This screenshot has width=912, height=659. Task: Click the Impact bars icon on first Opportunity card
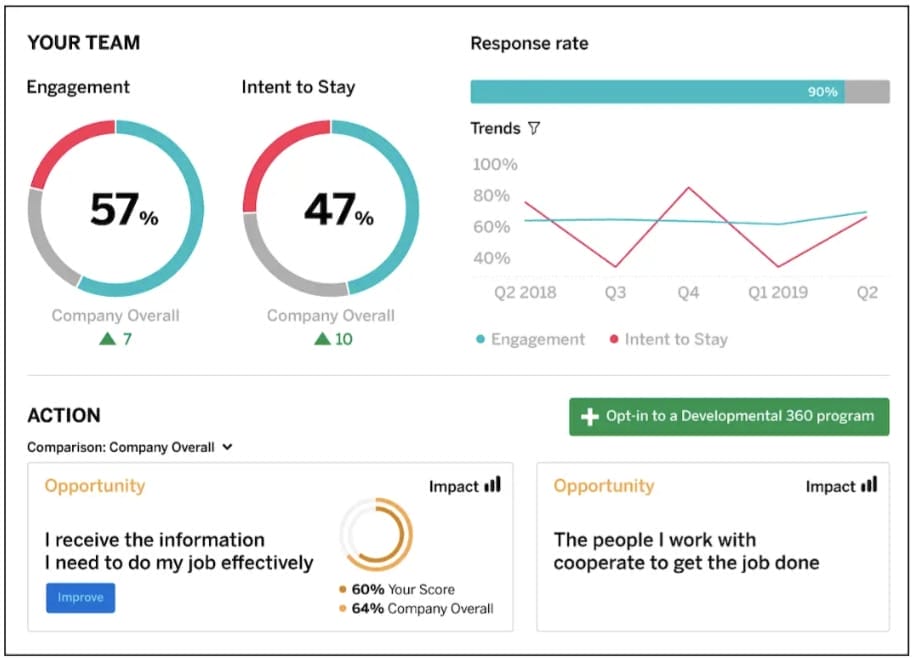(492, 485)
